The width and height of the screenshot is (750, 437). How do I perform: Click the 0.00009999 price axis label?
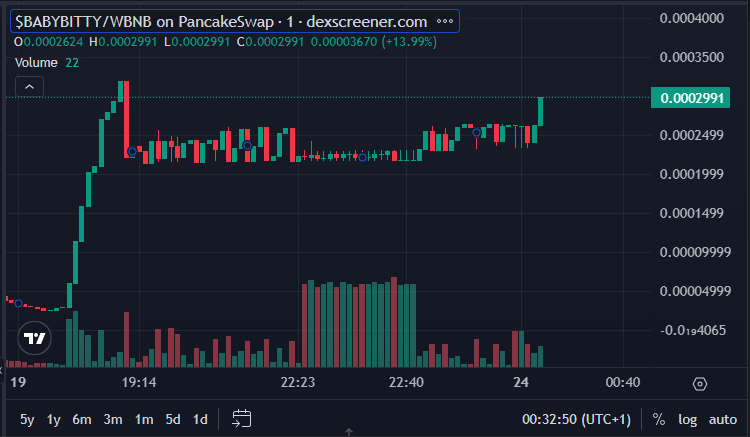click(695, 252)
